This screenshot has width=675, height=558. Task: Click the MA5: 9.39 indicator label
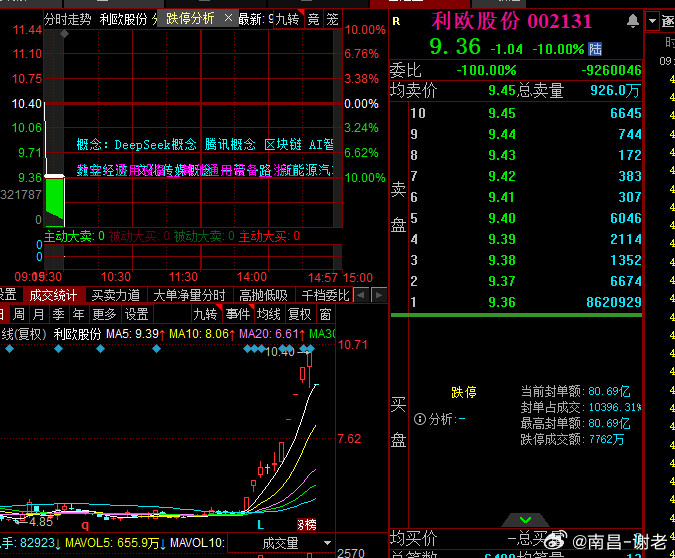[x=136, y=334]
